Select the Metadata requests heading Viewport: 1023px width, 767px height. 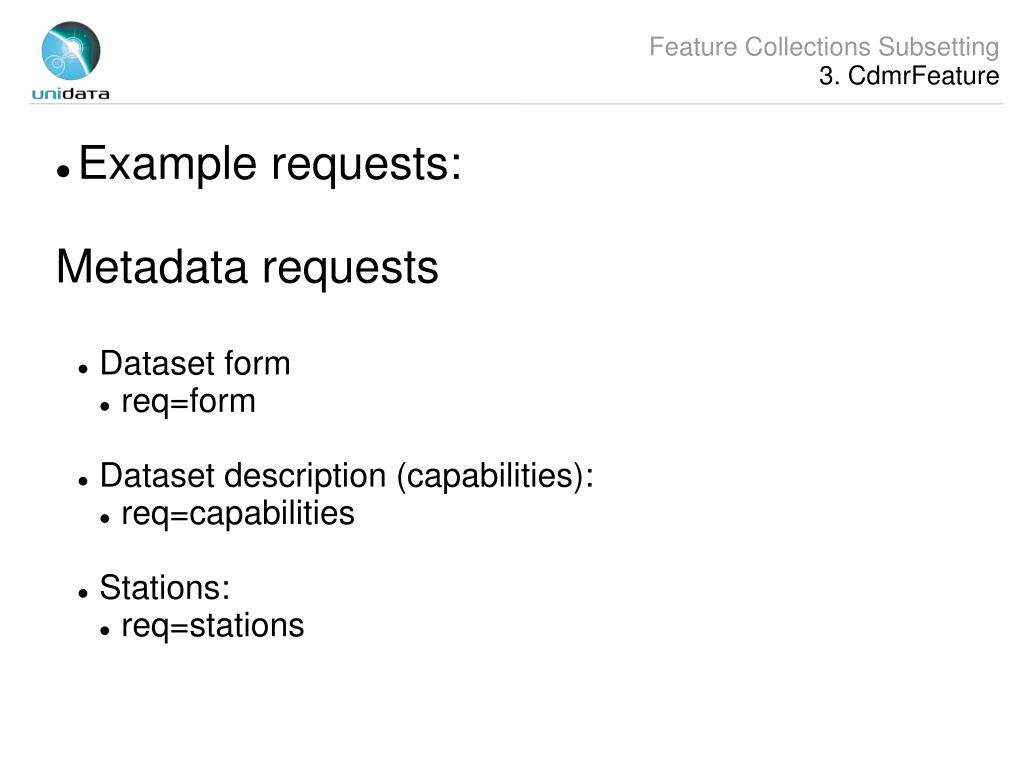pos(247,267)
